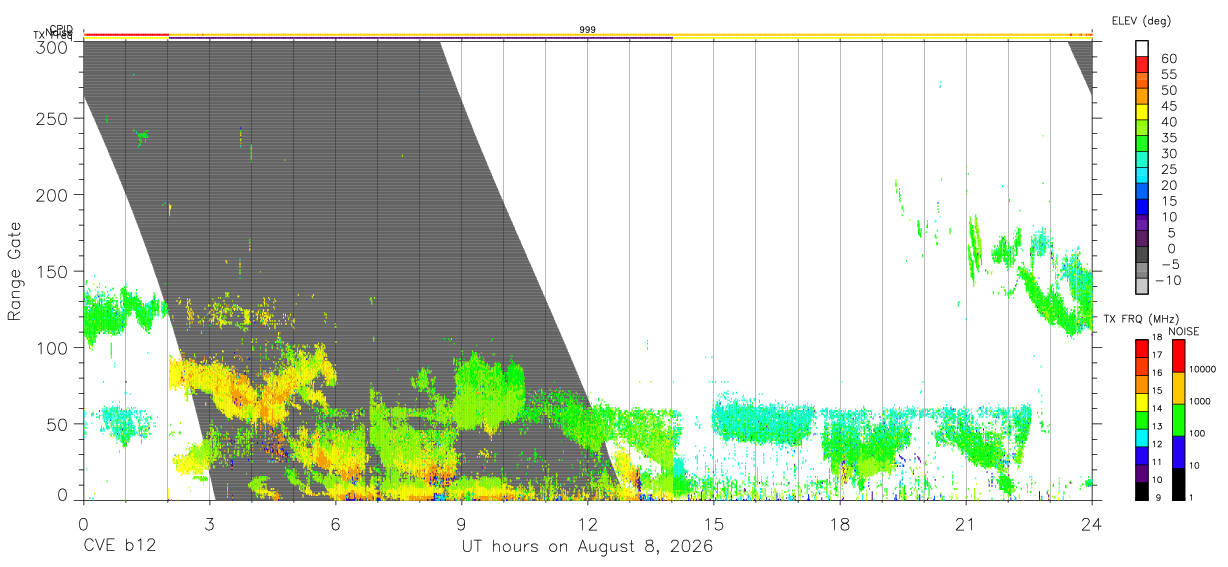Select the 40 label on the ELEV scale
The width and height of the screenshot is (1228, 567).
click(1169, 122)
